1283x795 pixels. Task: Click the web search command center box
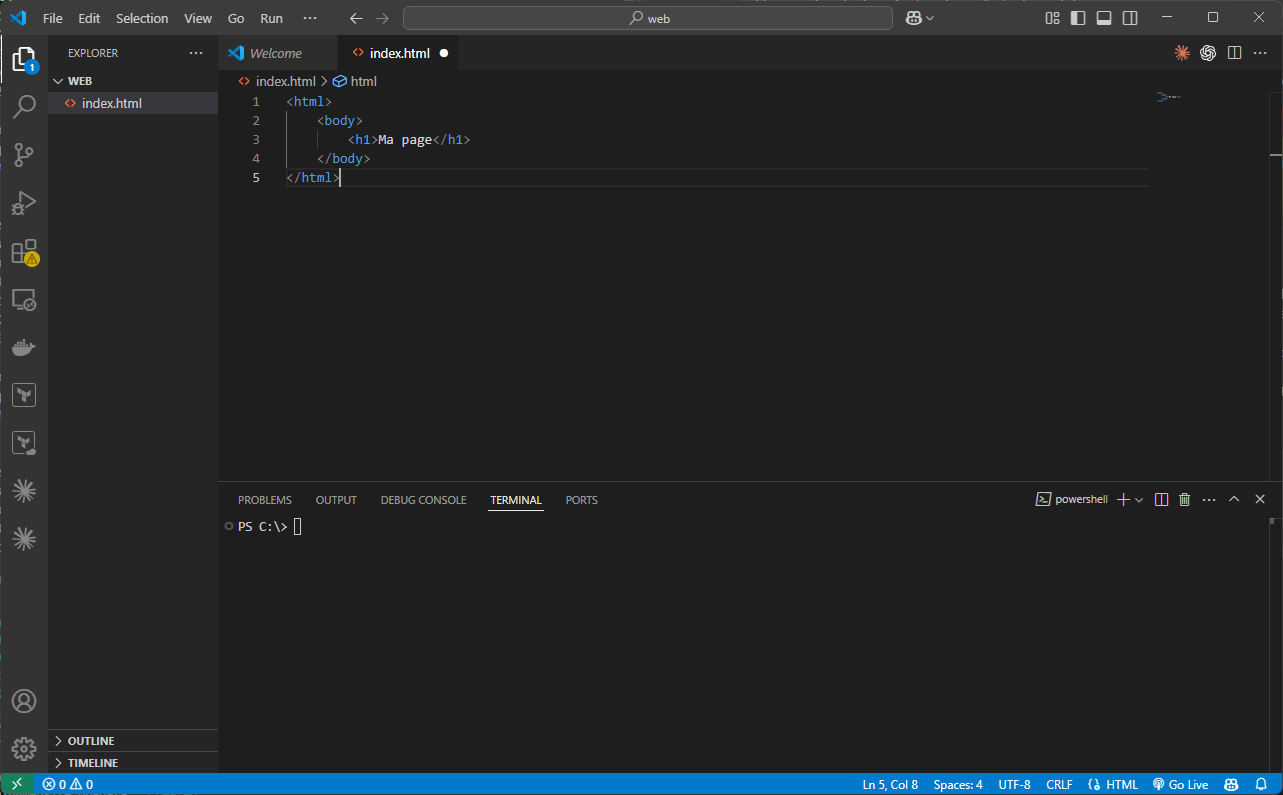click(x=648, y=18)
